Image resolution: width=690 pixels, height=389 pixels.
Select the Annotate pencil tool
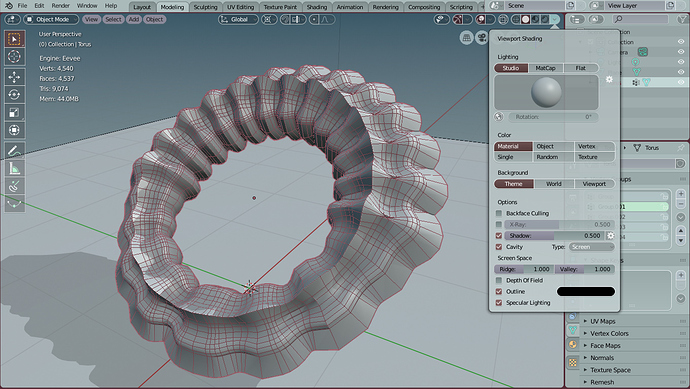click(x=15, y=150)
